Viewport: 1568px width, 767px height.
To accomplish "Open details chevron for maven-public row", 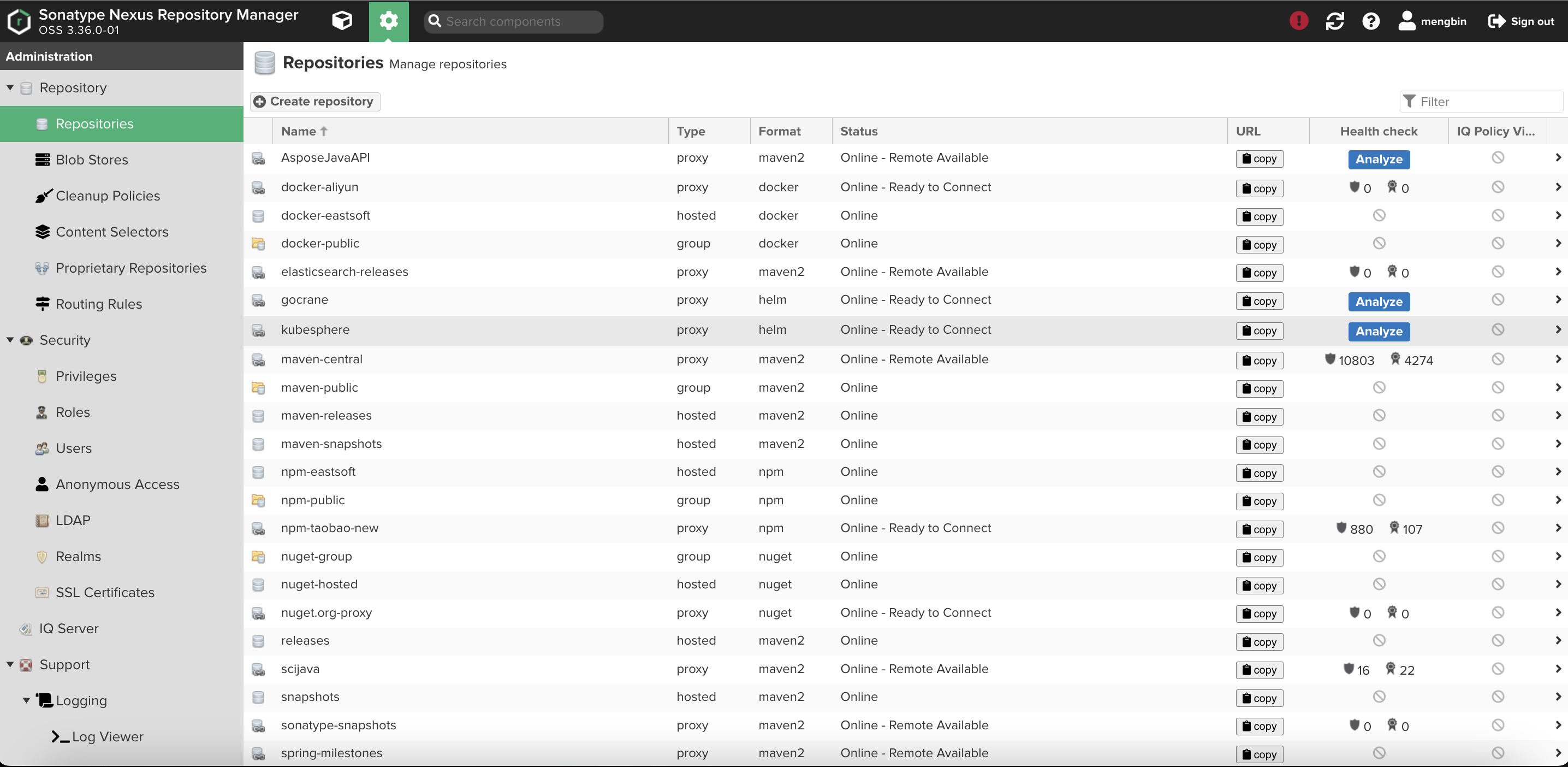I will coord(1558,387).
